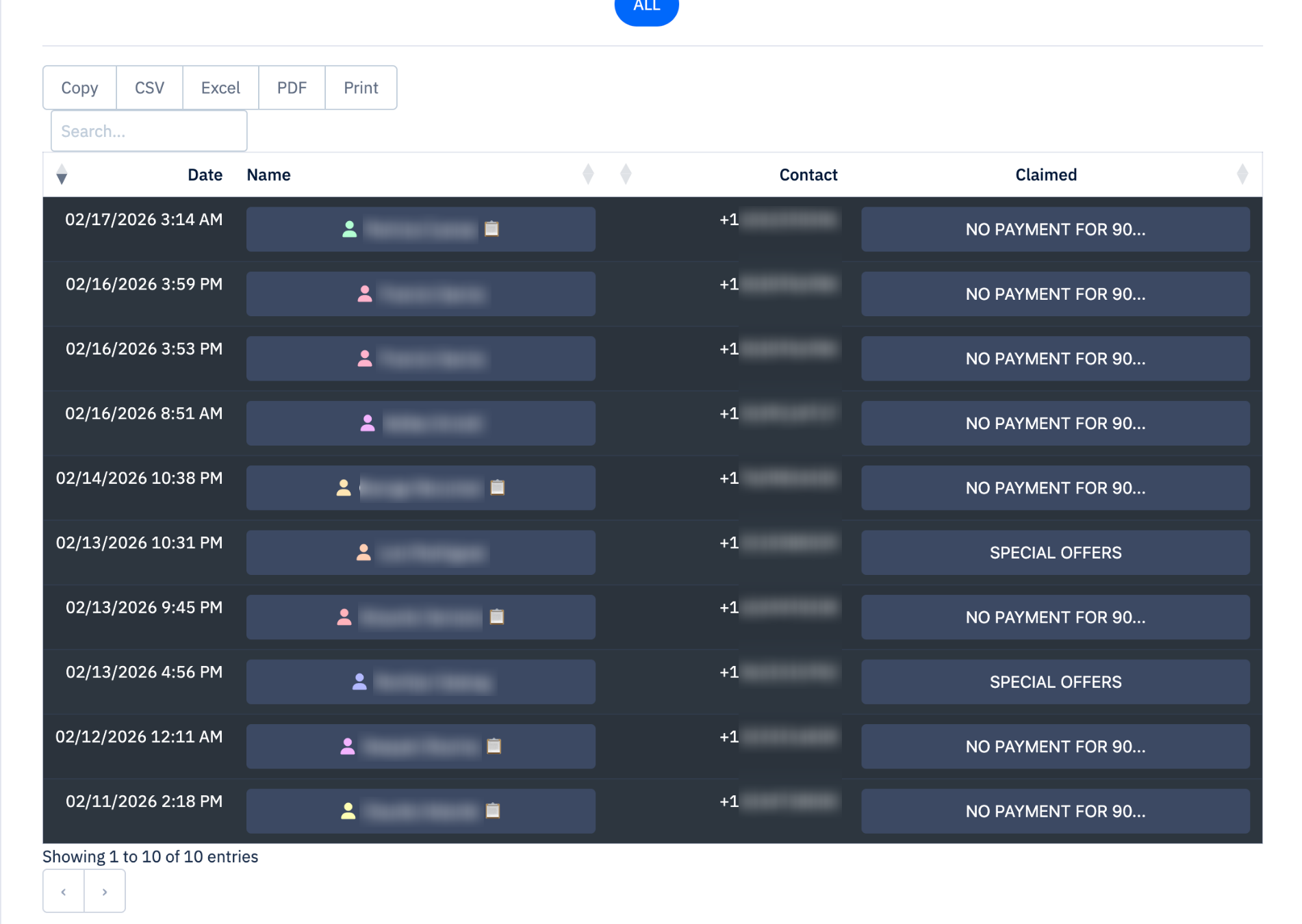This screenshot has height=924, width=1302.
Task: Open SPECIAL OFFERS for 02/13/2026 4:56 PM
Action: (1055, 682)
